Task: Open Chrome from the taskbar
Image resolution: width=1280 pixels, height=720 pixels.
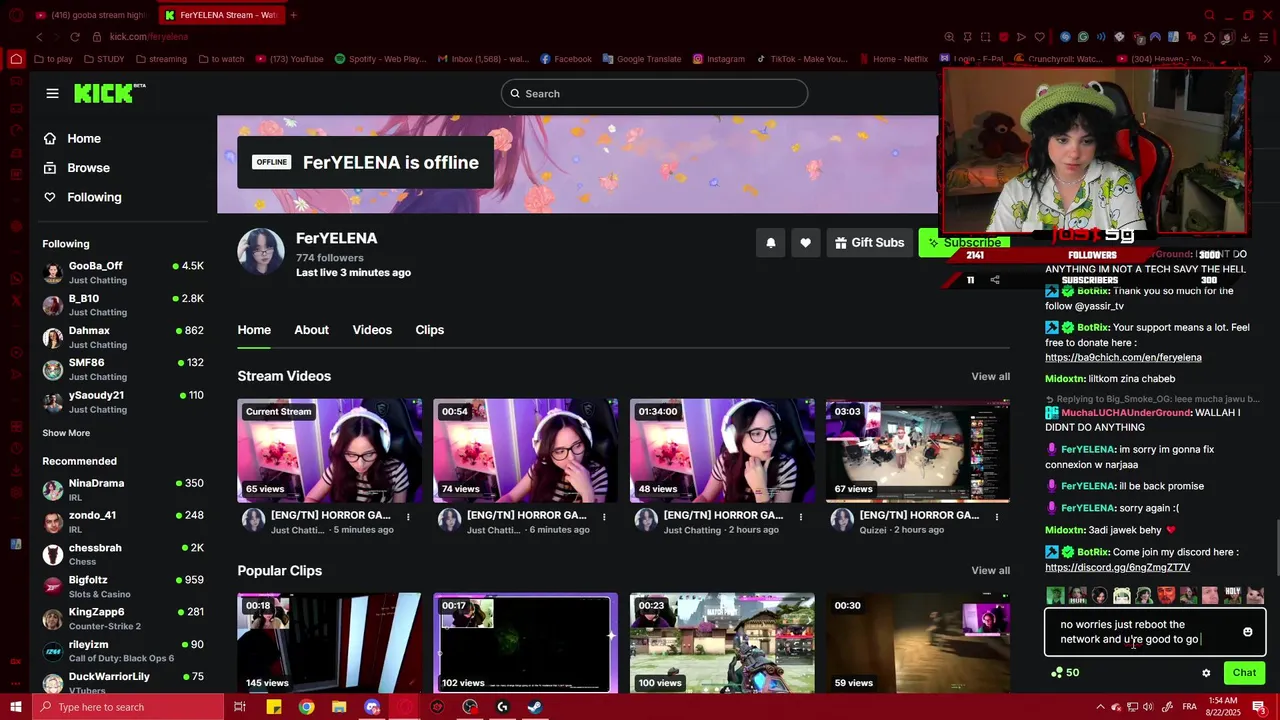Action: point(306,707)
